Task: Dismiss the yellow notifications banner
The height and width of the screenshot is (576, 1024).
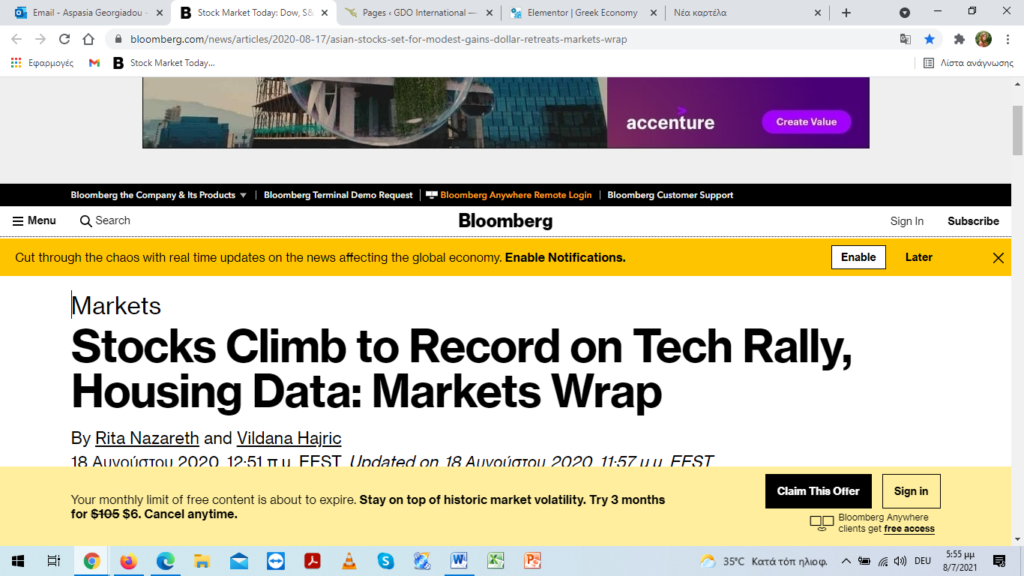Action: (998, 258)
